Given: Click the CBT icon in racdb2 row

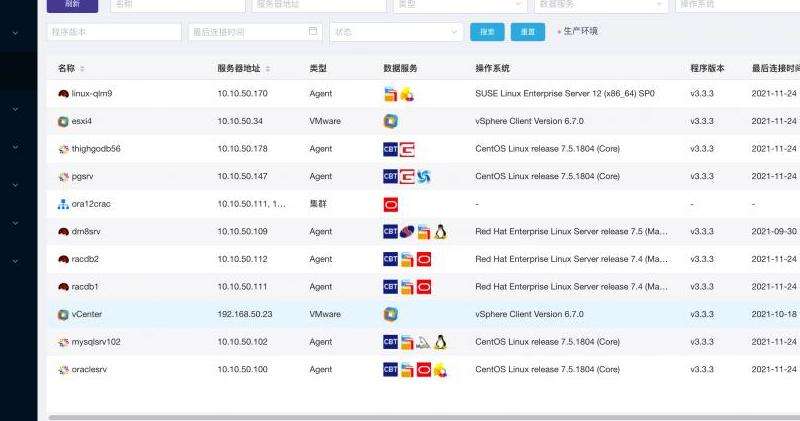Looking at the screenshot, I should [390, 259].
